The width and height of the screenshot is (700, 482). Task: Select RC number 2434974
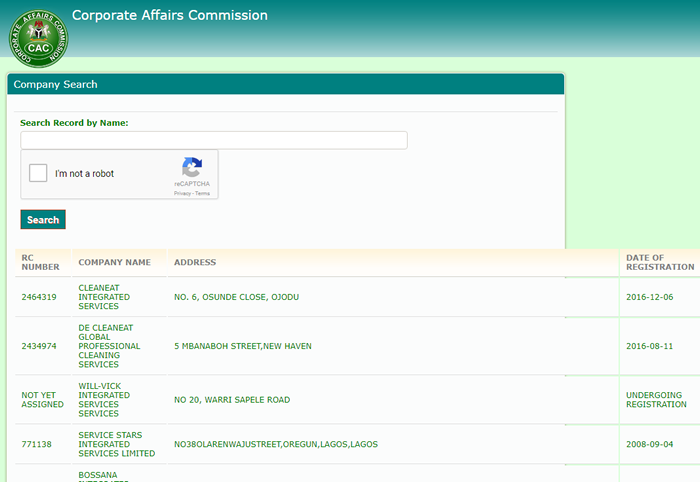[x=39, y=346]
